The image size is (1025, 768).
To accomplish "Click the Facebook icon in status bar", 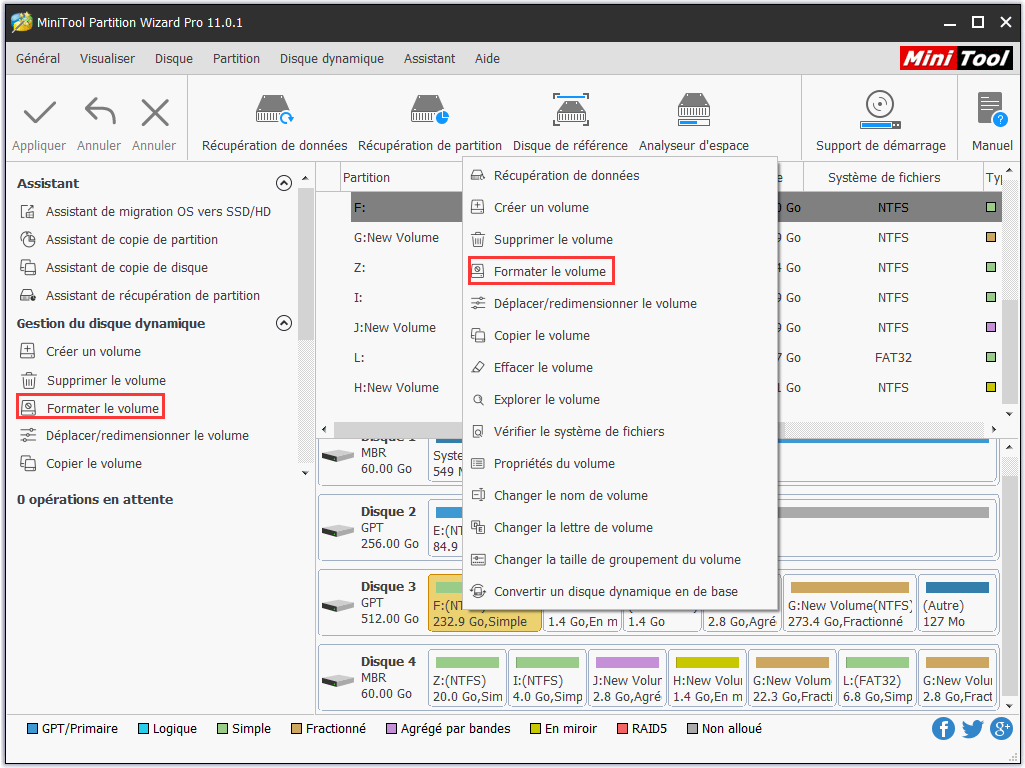I will (x=943, y=728).
